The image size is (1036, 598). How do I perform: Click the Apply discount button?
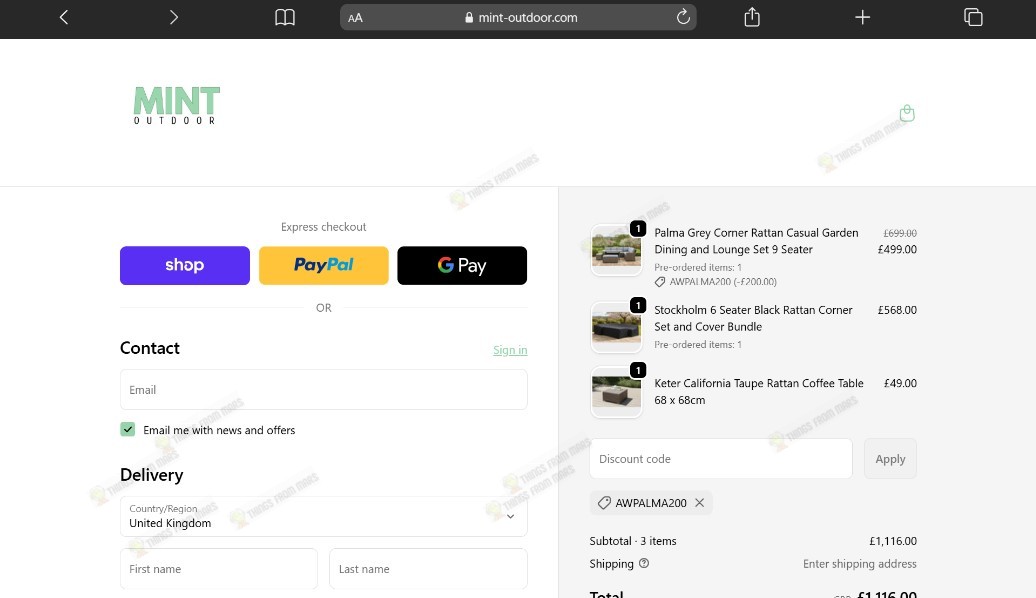[890, 459]
